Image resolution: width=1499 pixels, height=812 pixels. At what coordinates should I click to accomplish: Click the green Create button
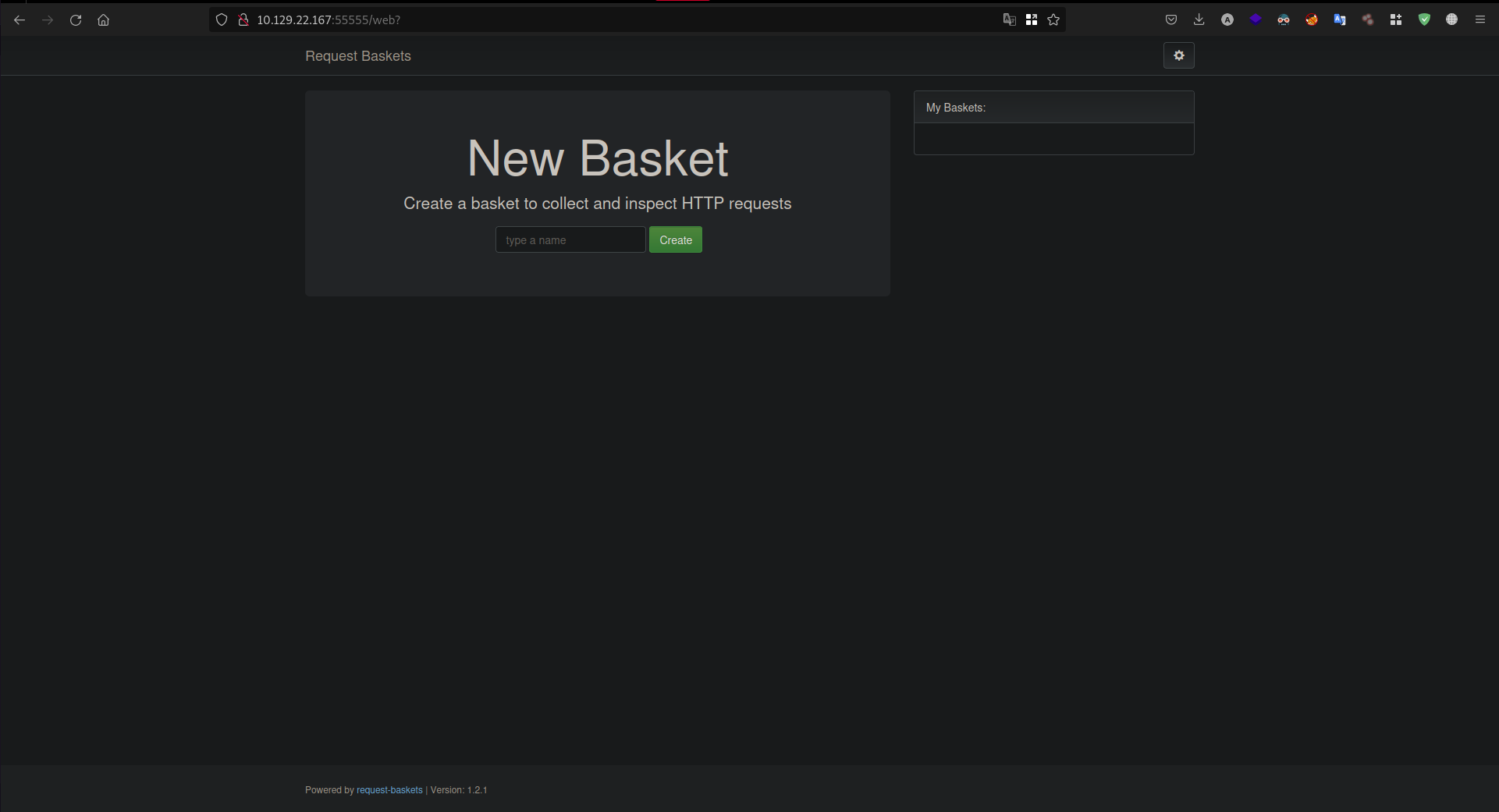pyautogui.click(x=675, y=240)
